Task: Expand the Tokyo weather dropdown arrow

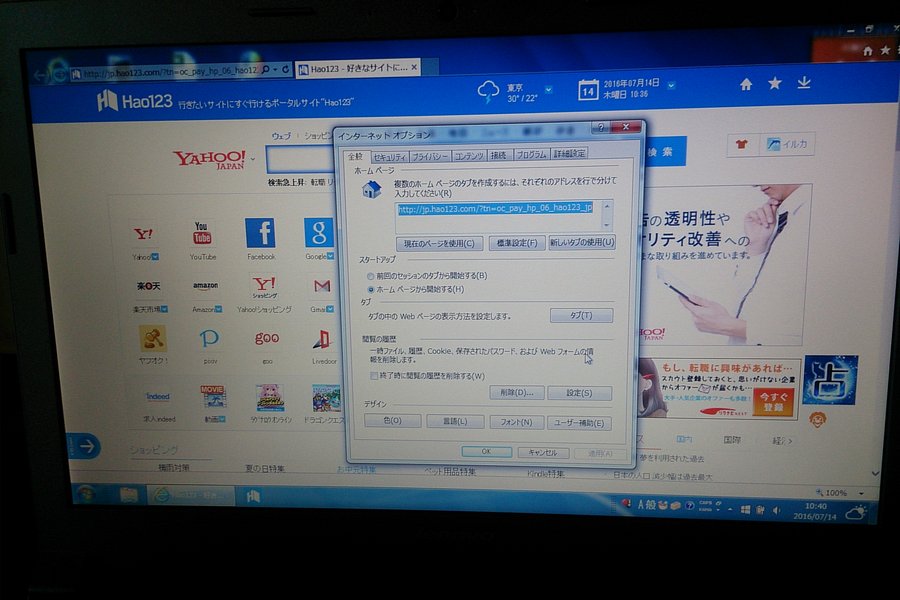Action: tap(549, 90)
